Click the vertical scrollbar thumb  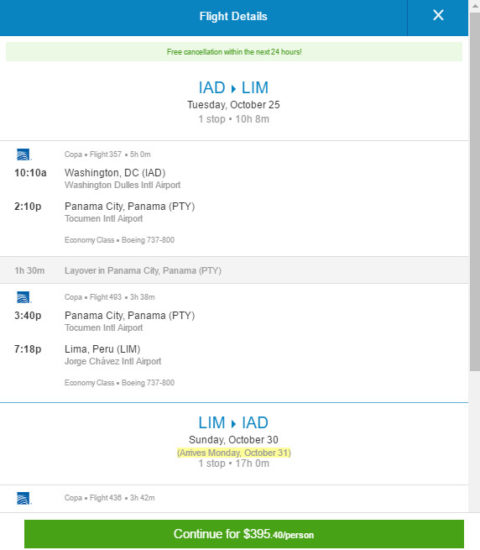coord(475,191)
